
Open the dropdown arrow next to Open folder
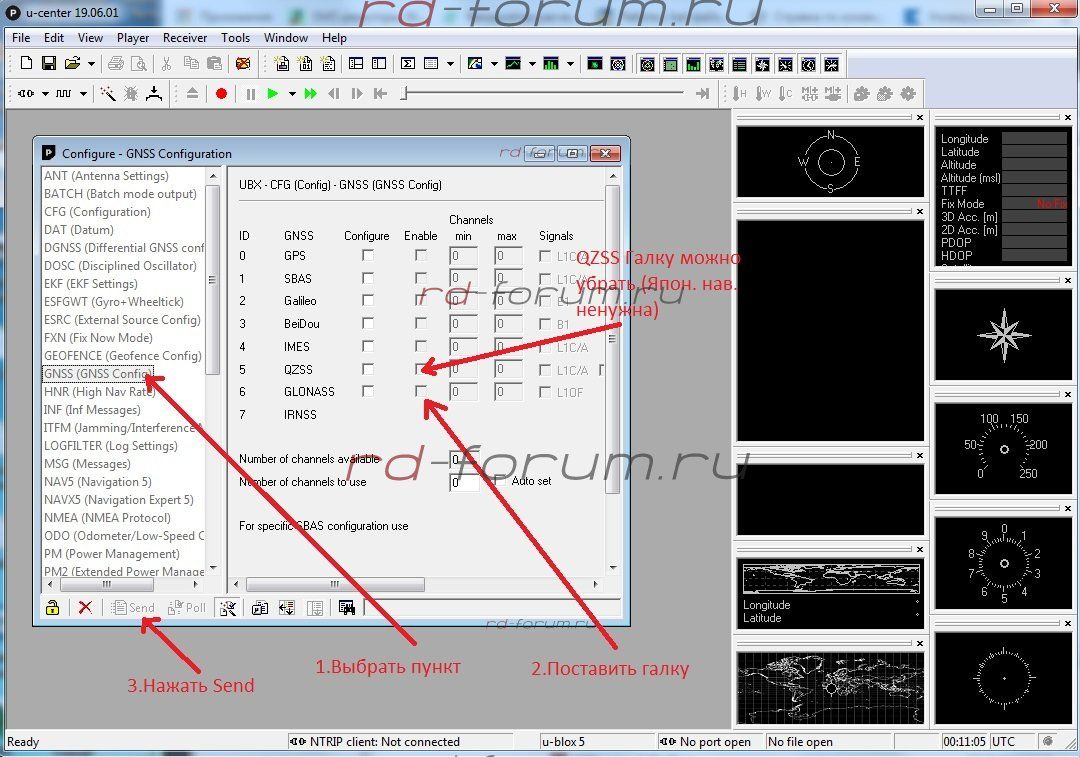pos(90,63)
